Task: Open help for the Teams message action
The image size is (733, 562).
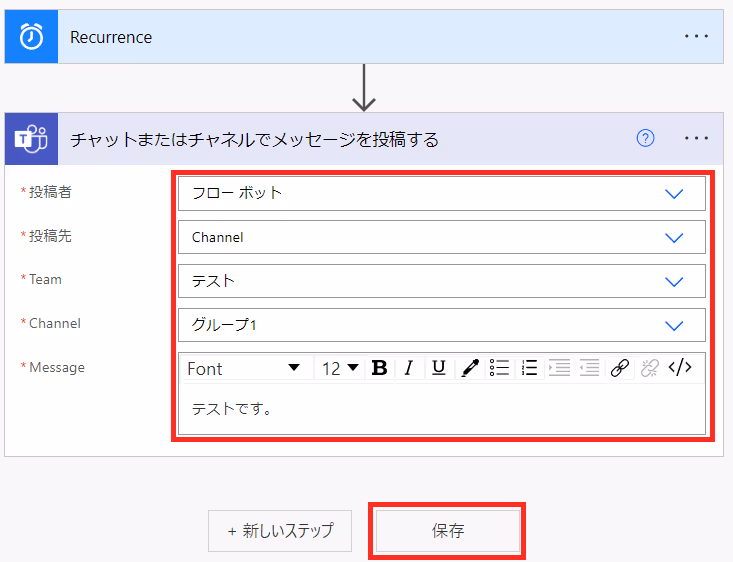Action: 646,138
